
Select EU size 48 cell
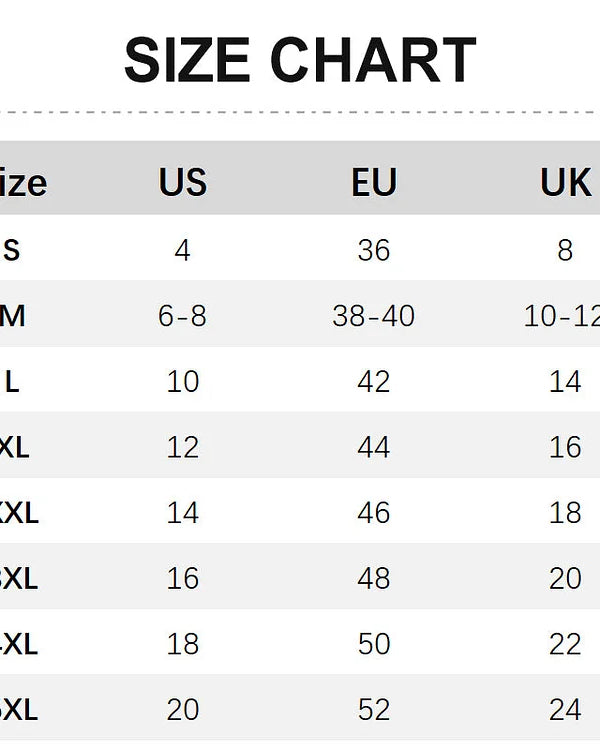[x=374, y=578]
